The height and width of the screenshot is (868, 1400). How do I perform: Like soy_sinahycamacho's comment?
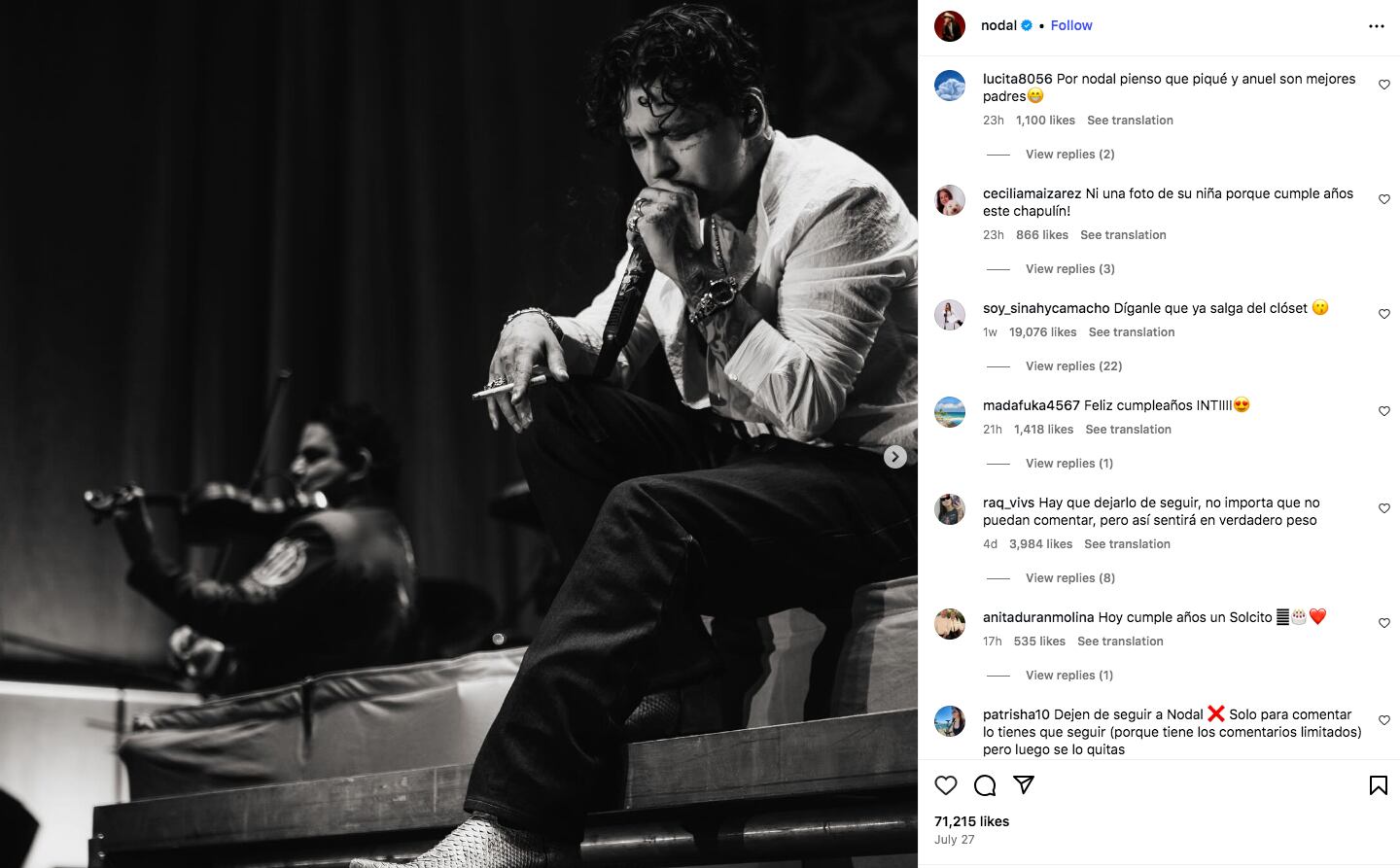coord(1384,314)
